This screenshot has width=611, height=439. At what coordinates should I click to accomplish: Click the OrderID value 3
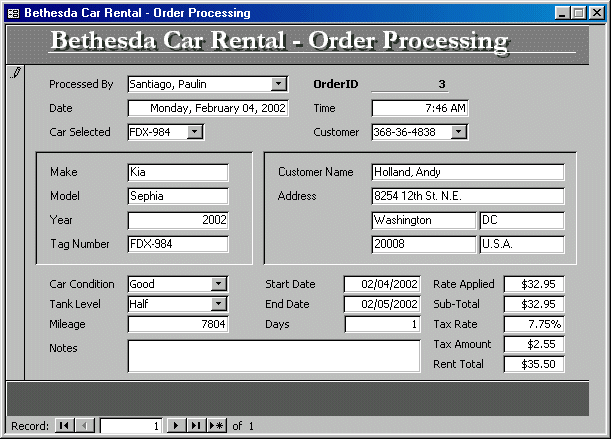[410, 84]
